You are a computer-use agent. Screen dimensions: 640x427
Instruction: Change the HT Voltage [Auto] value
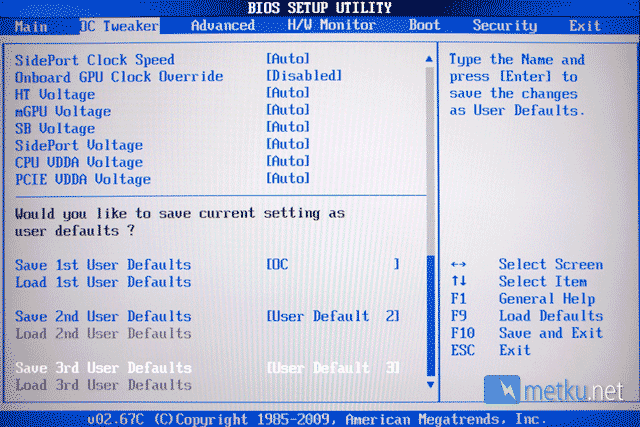tap(288, 93)
